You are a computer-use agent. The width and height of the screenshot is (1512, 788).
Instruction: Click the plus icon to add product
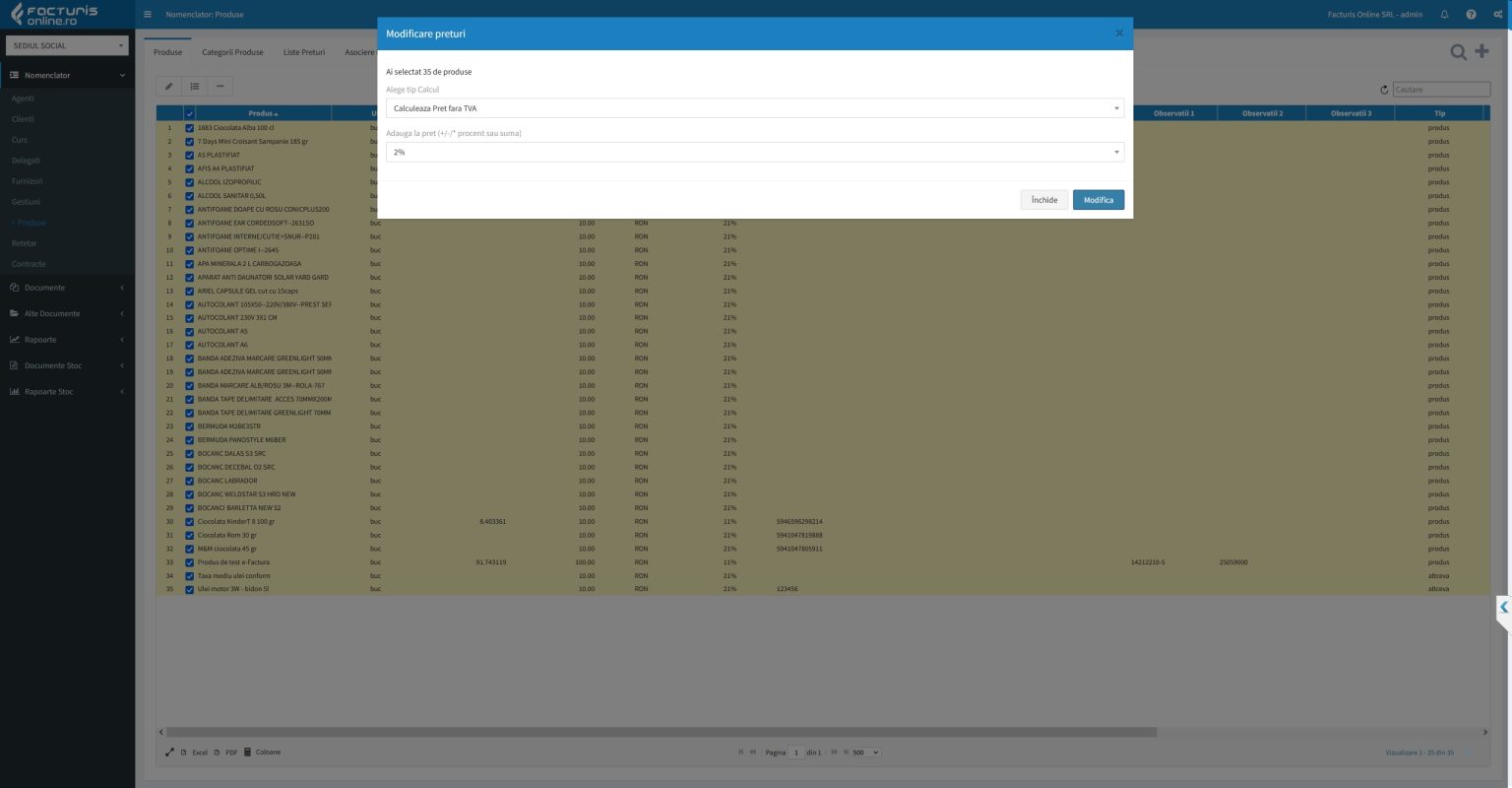tap(1481, 51)
